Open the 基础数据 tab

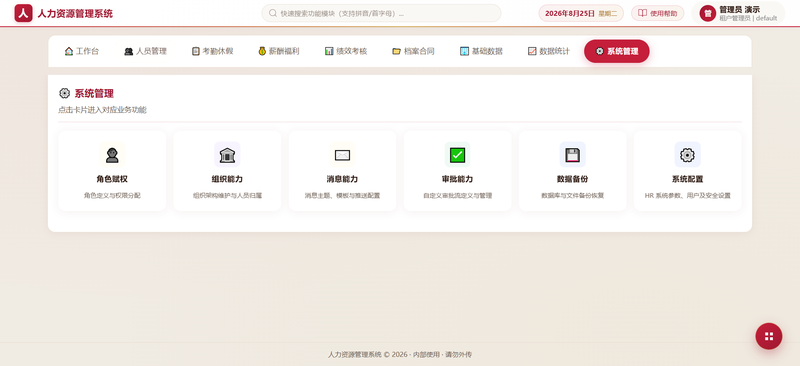point(481,51)
